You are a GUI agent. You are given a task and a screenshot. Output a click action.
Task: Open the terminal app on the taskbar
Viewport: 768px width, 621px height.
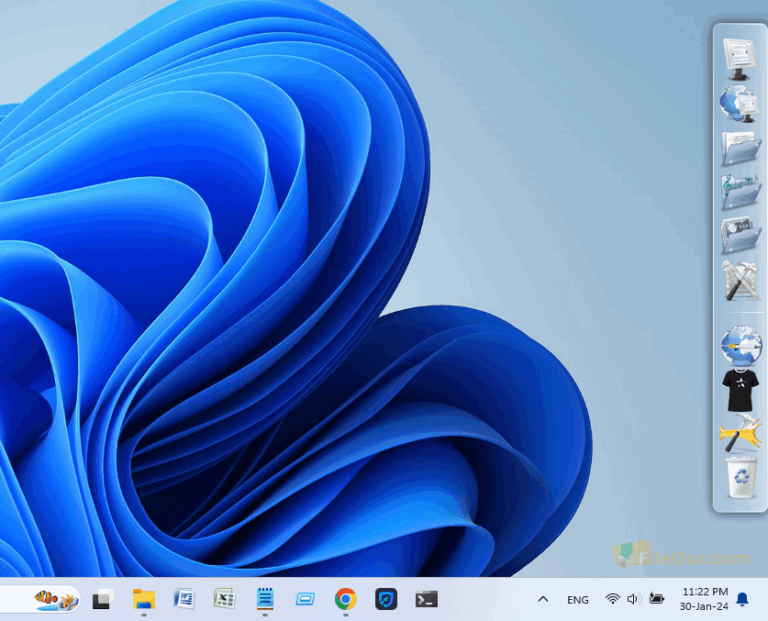[426, 599]
